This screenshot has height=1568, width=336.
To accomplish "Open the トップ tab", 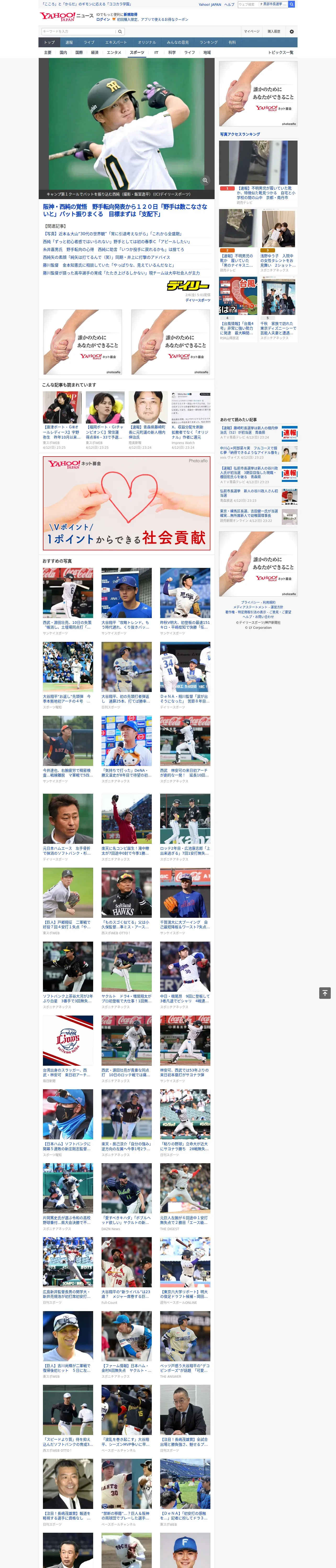I will pos(49,42).
